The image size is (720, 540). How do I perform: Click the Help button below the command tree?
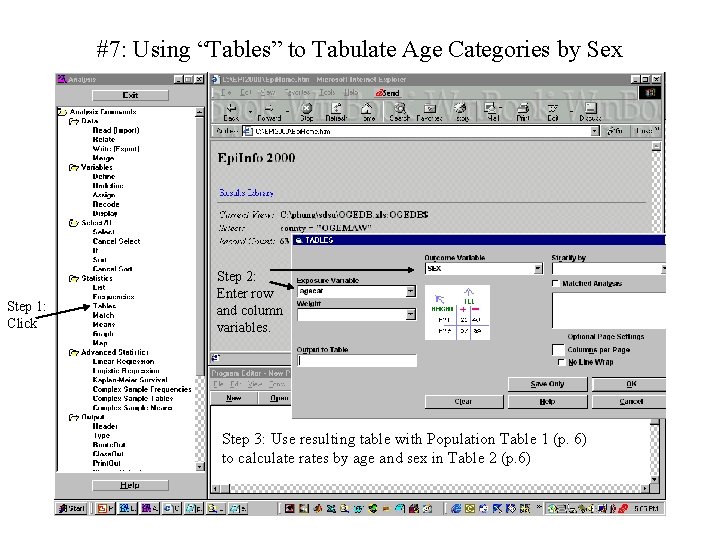tap(130, 485)
